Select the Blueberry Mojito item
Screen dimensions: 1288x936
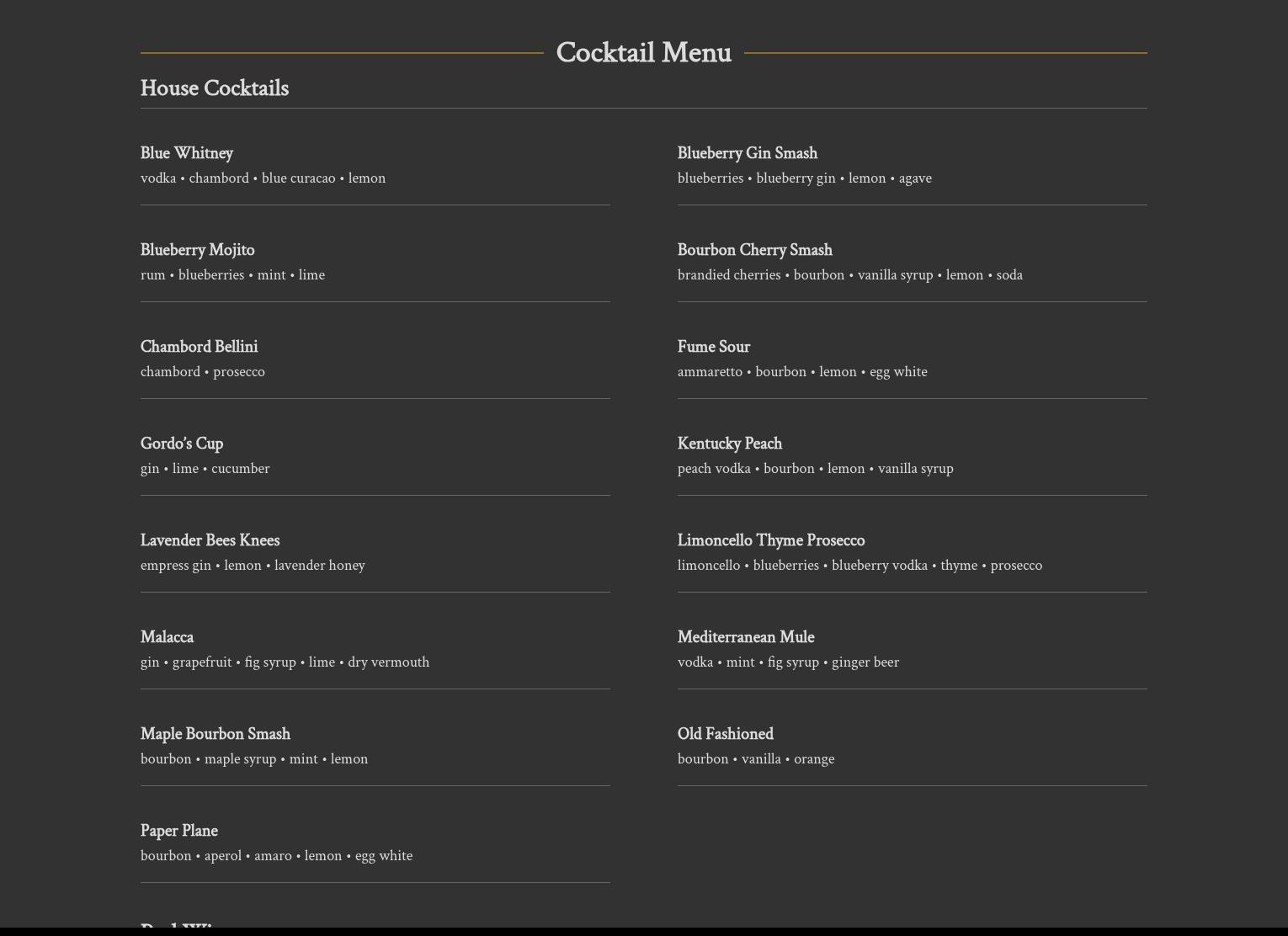198,250
